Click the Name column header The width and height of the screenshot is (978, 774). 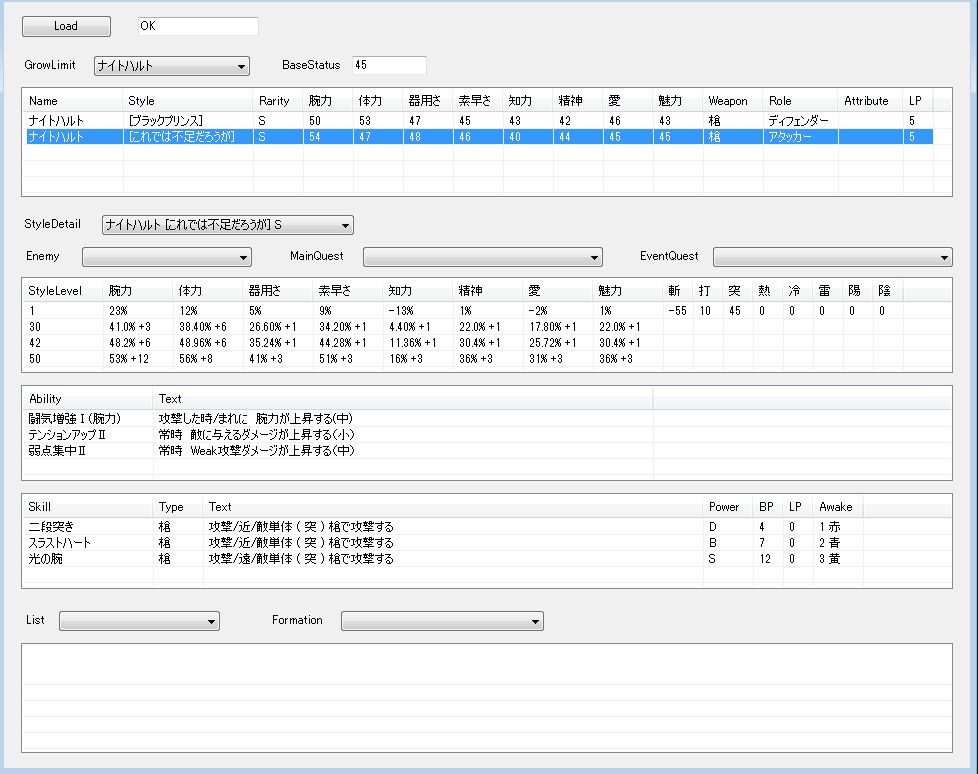click(x=72, y=100)
